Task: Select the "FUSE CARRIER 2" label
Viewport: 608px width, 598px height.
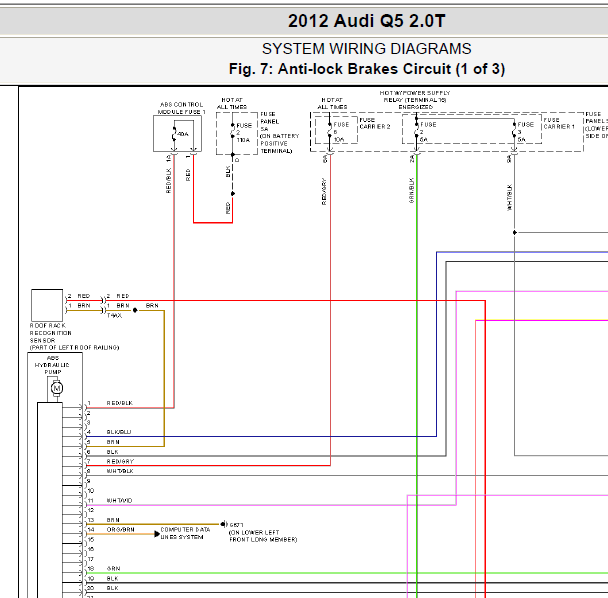Action: (x=375, y=123)
